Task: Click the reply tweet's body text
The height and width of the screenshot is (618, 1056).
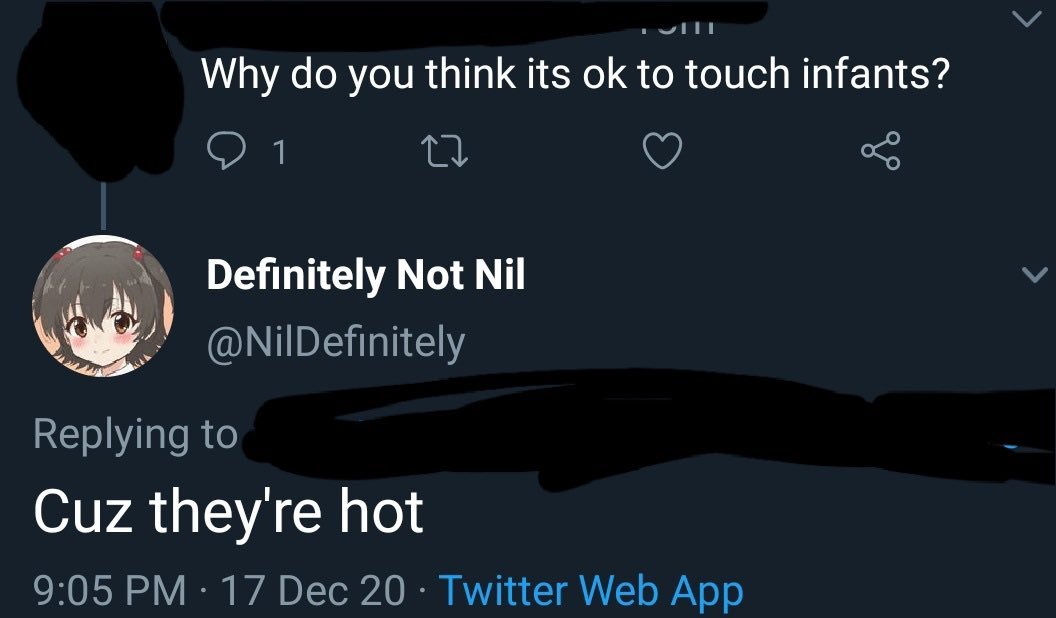Action: tap(228, 512)
